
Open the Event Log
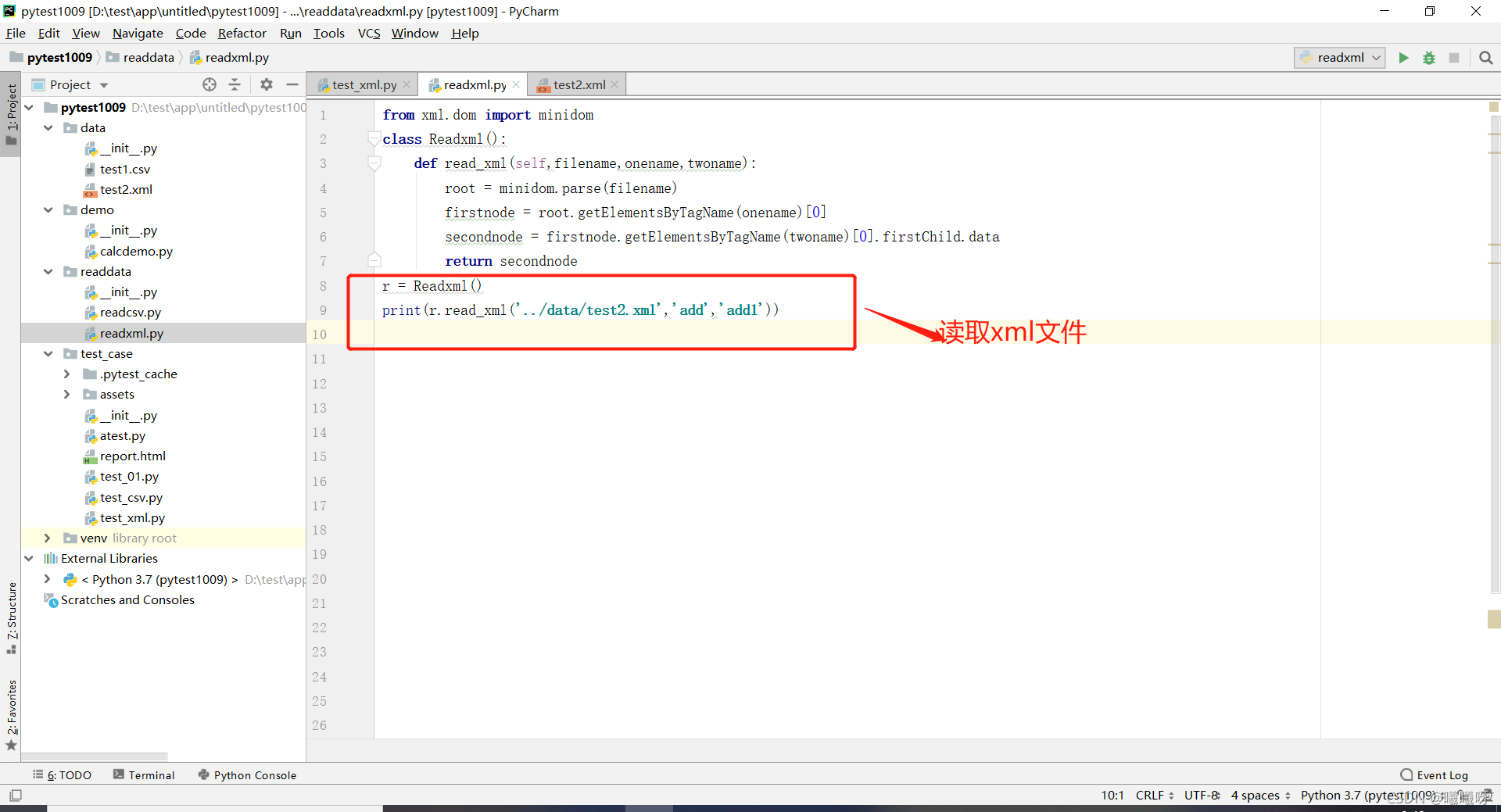click(1435, 775)
